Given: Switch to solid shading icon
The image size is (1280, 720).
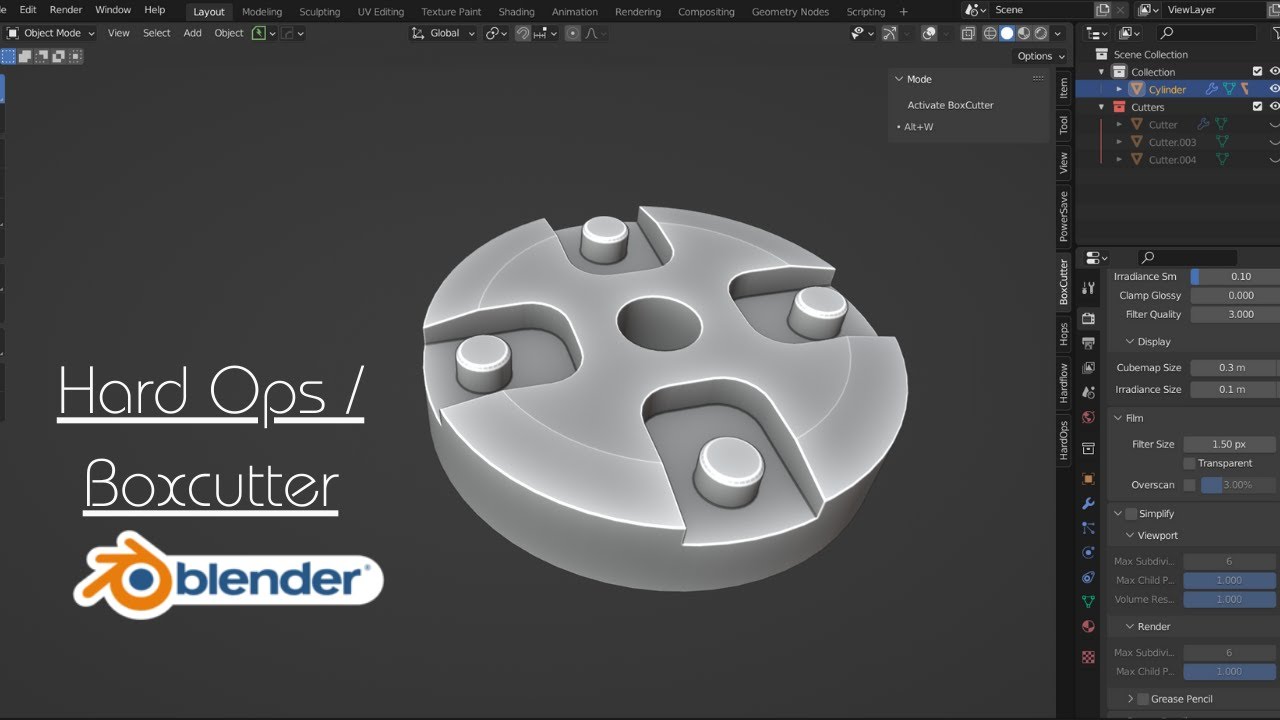Looking at the screenshot, I should pyautogui.click(x=1007, y=33).
